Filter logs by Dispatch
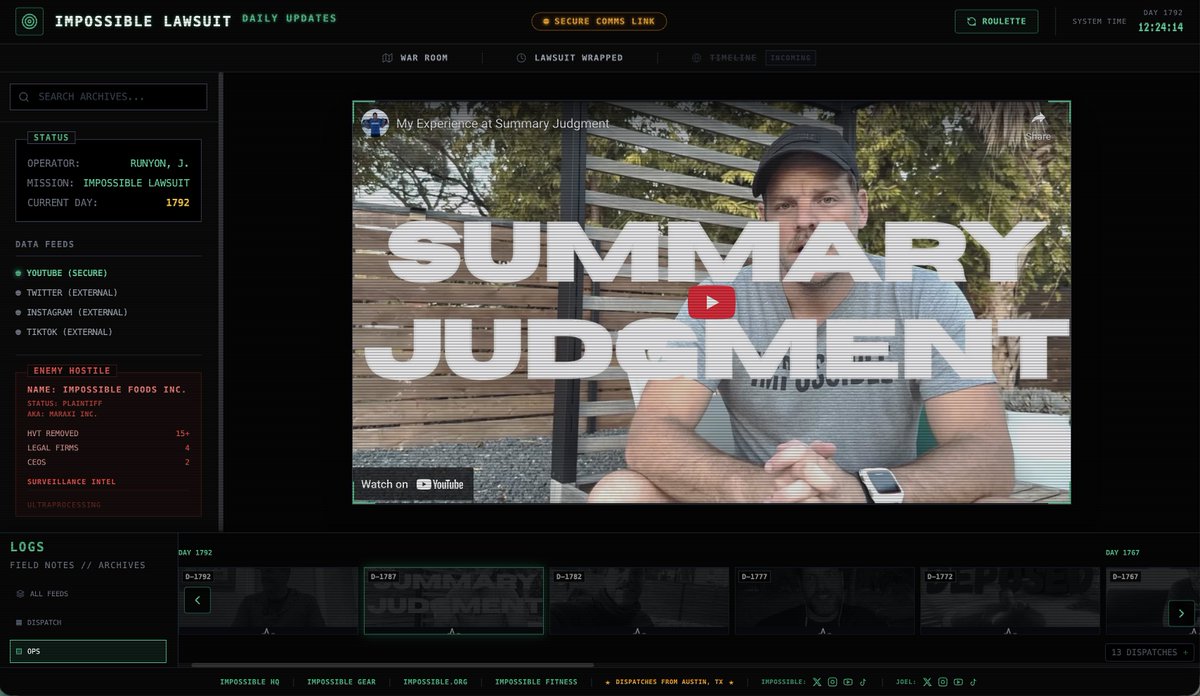1200x696 pixels. tap(88, 622)
